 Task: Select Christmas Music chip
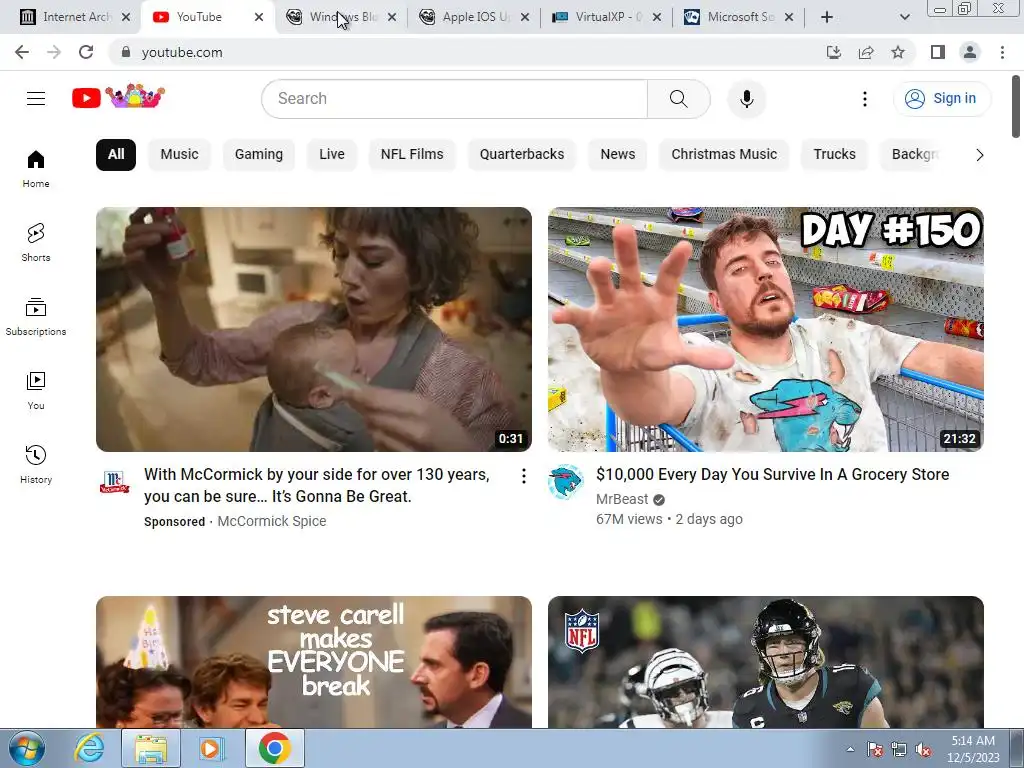724,155
